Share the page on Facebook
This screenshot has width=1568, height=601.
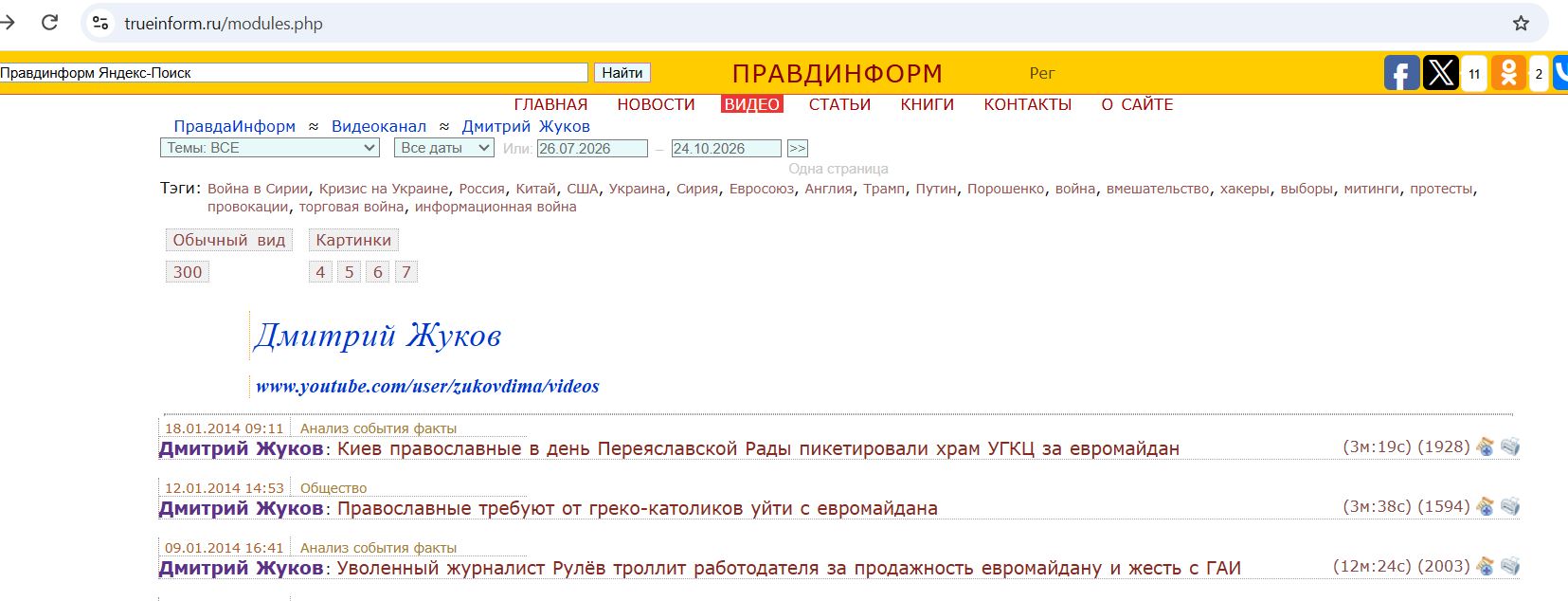click(x=1401, y=73)
